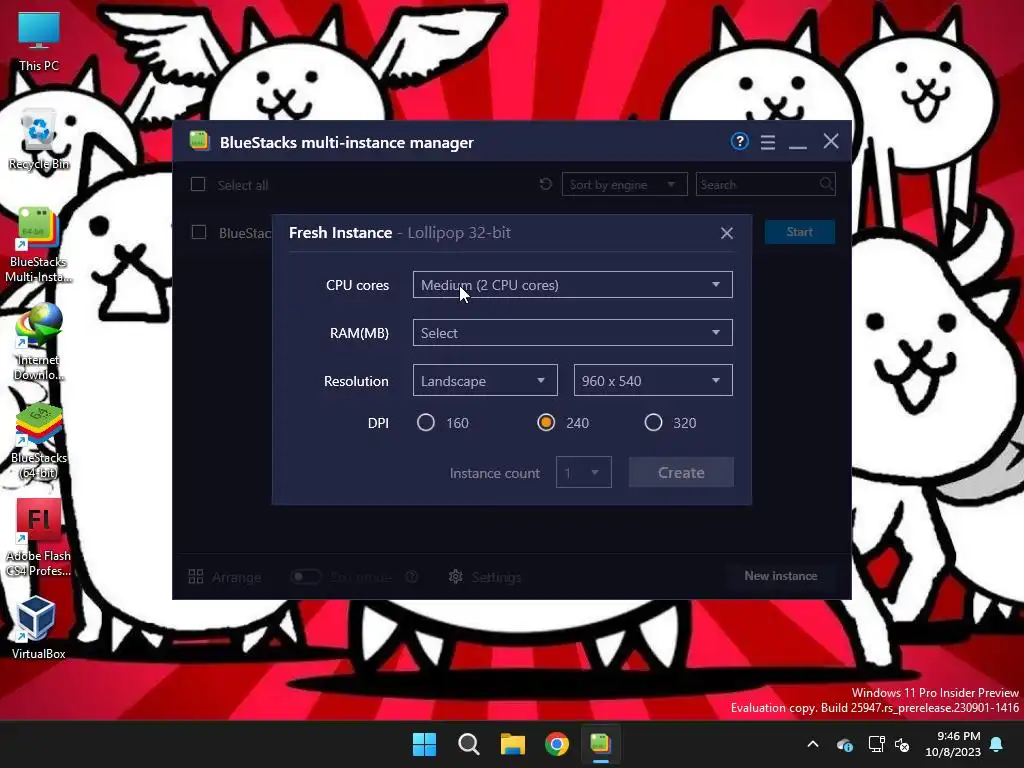Open File Explorer from the taskbar
Image resolution: width=1024 pixels, height=768 pixels.
coord(513,744)
